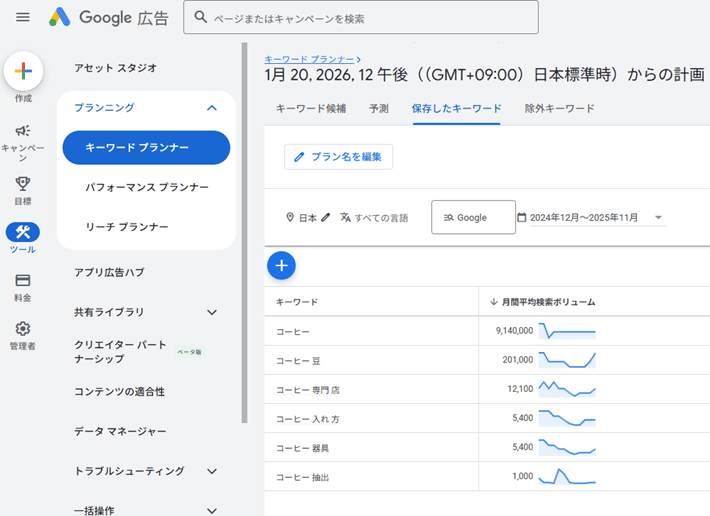Viewport: 710px width, 516px height.
Task: Open データ マネージャー
Action: tap(120, 431)
